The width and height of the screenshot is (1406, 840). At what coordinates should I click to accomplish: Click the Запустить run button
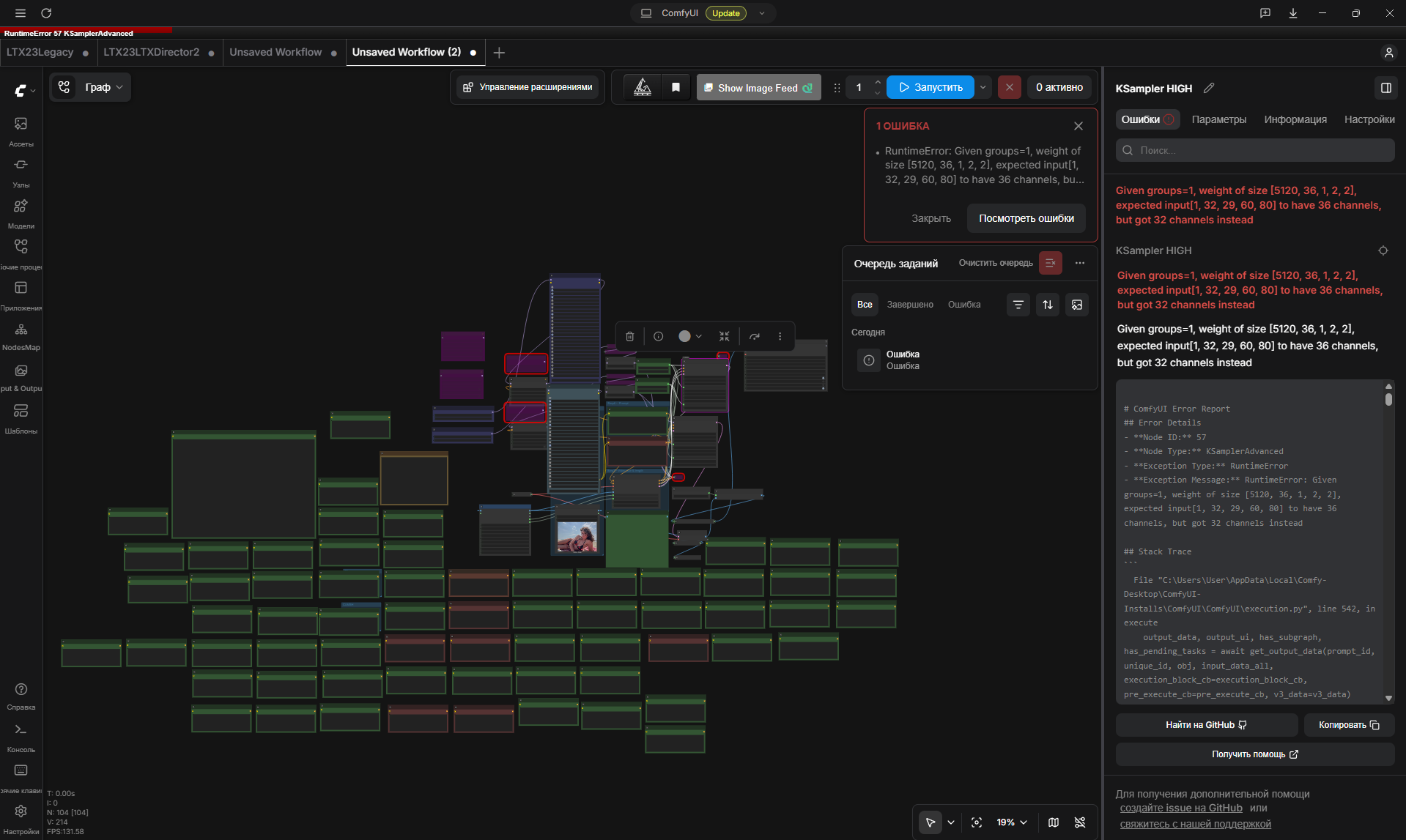[x=930, y=87]
